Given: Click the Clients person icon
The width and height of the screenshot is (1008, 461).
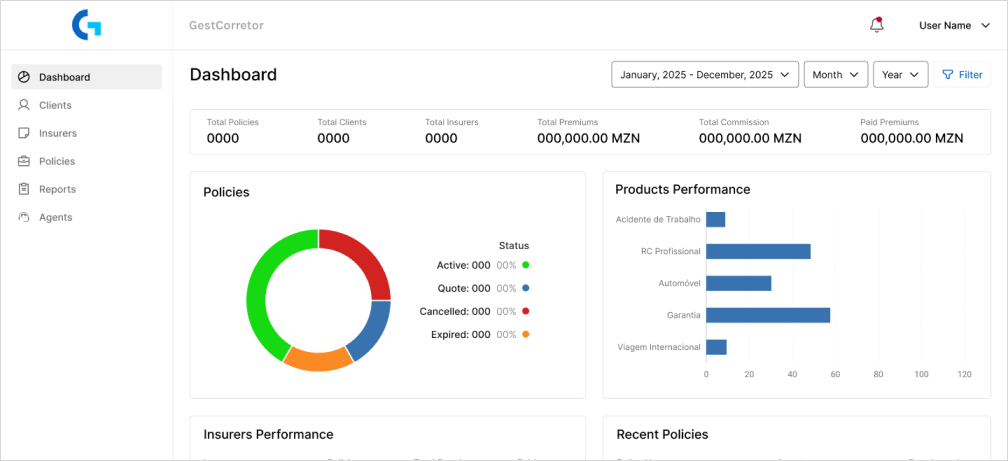Looking at the screenshot, I should pos(24,105).
